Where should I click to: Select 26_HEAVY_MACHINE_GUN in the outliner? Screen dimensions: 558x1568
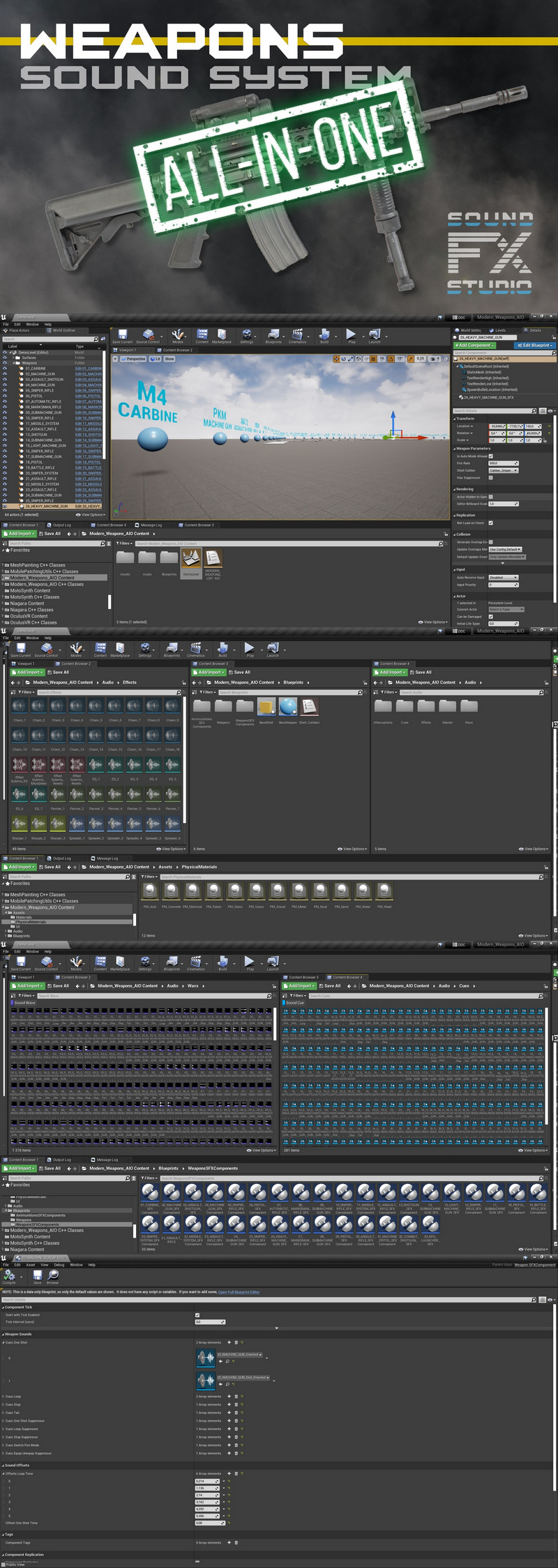coord(47,507)
